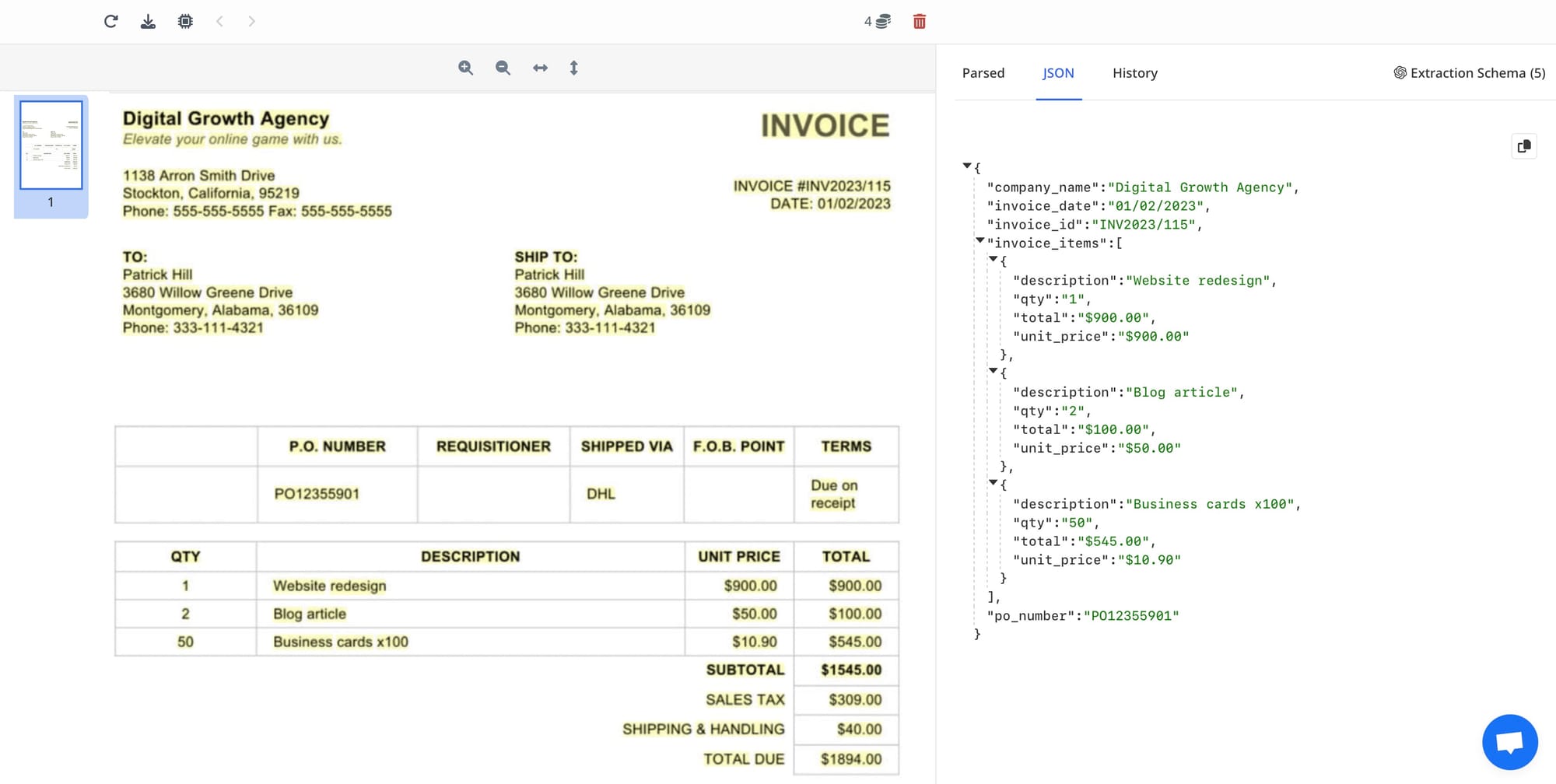Open the chat support bubble
Image resolution: width=1556 pixels, height=784 pixels.
point(1509,741)
